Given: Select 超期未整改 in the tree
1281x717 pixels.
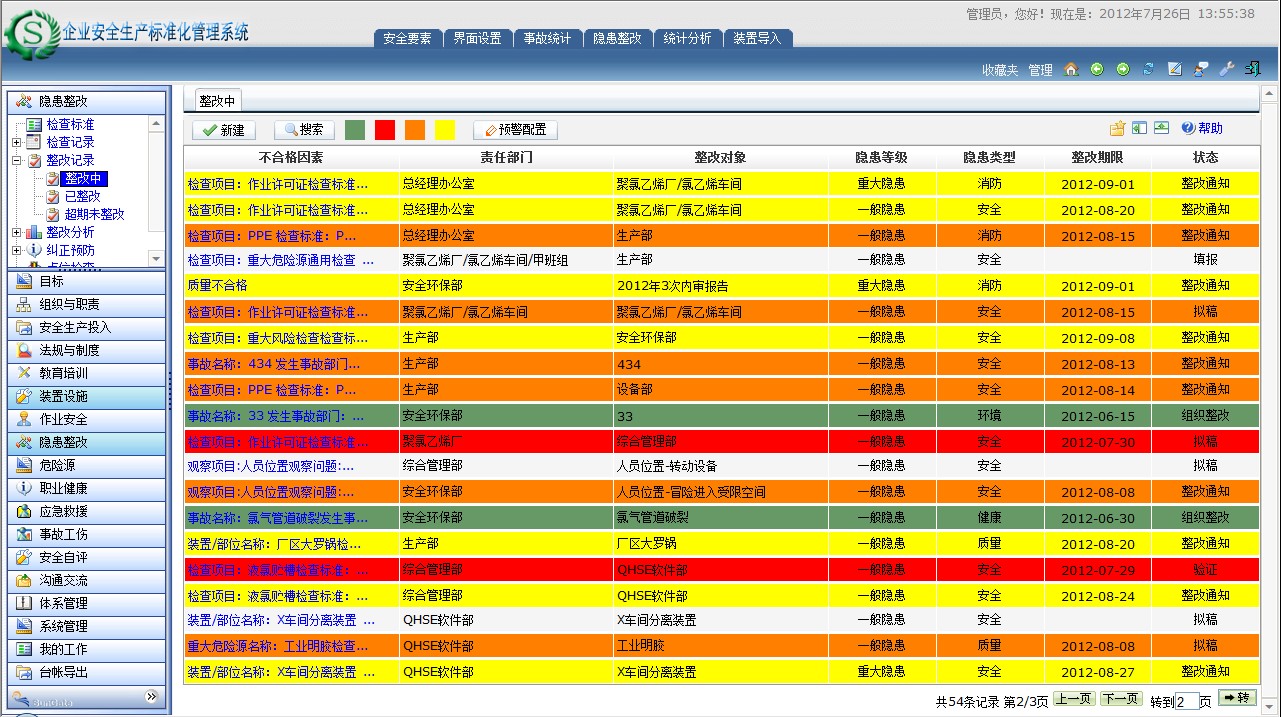Looking at the screenshot, I should (x=94, y=215).
